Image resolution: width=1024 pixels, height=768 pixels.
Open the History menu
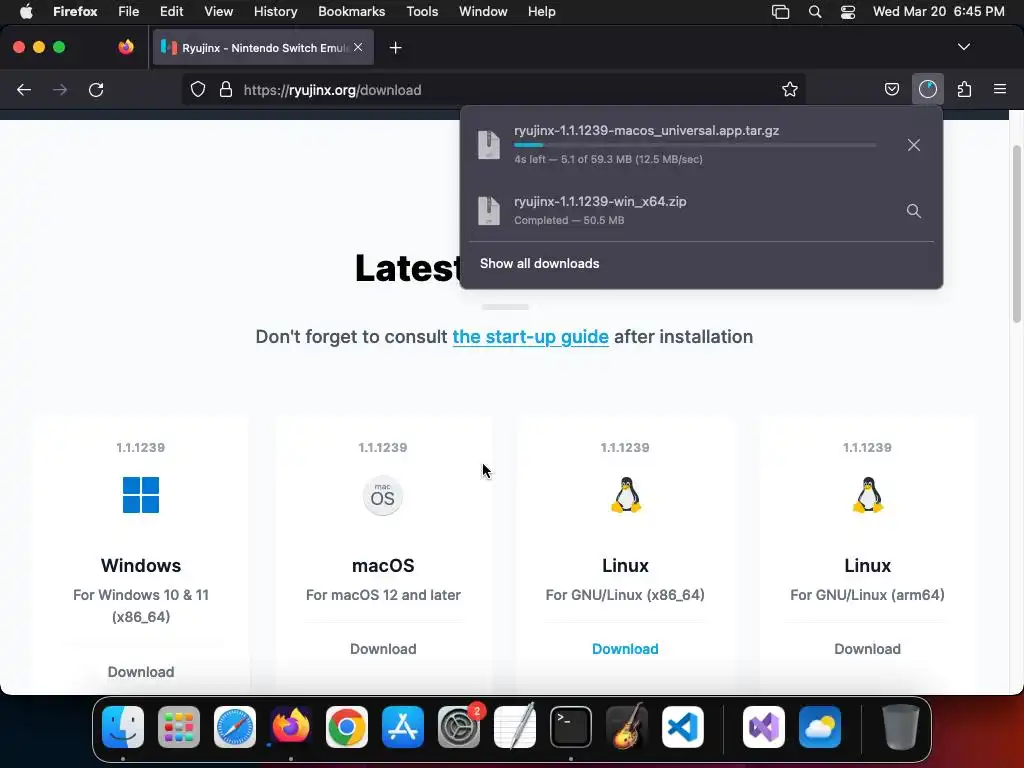(275, 12)
